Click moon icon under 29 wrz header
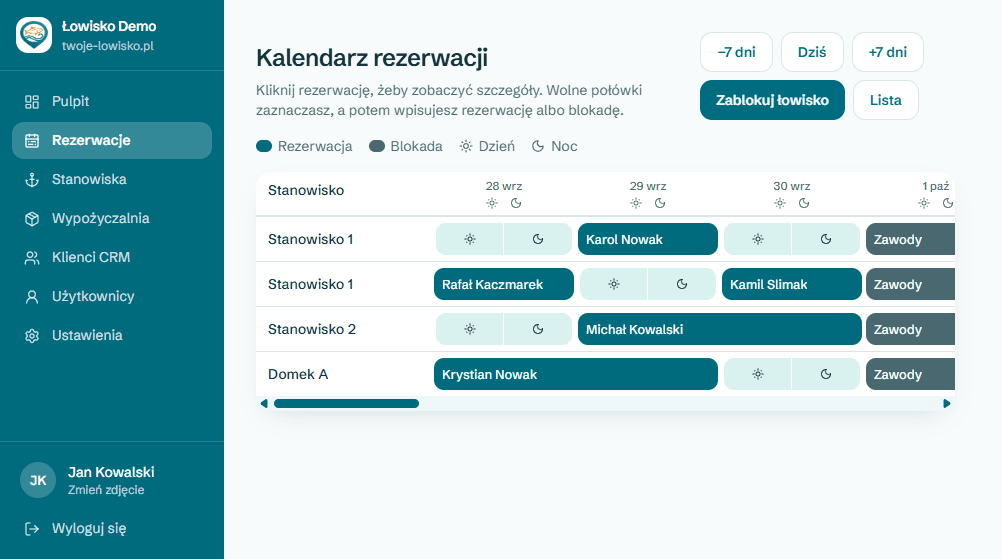The width and height of the screenshot is (1002, 559). (660, 203)
